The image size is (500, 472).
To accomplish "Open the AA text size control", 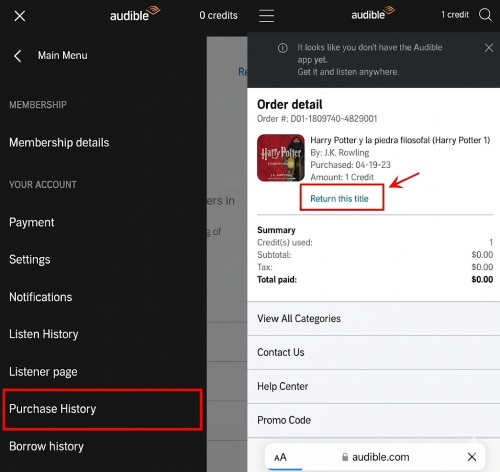I will tap(280, 457).
